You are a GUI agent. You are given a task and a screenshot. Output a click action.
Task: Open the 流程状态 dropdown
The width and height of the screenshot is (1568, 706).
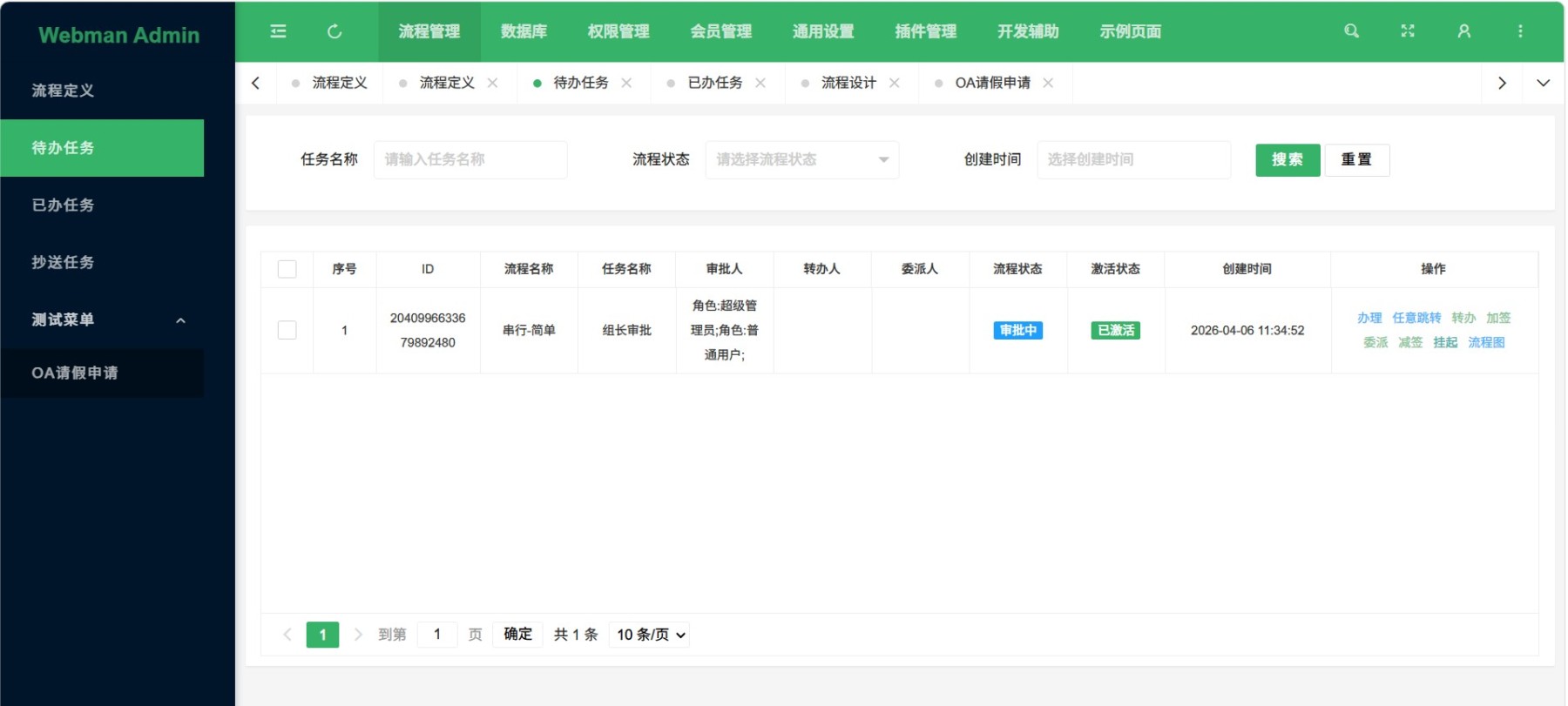(801, 159)
